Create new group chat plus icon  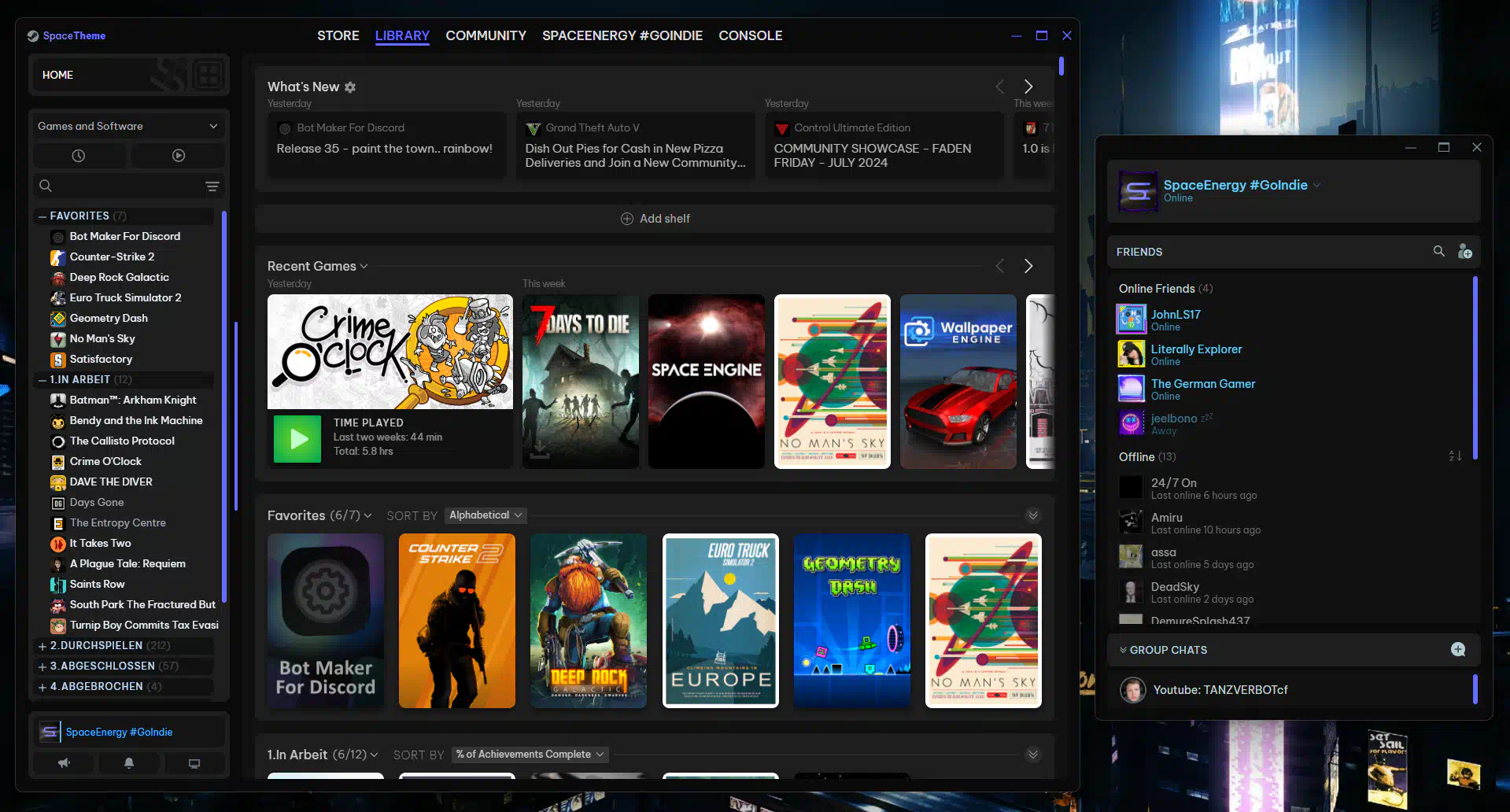click(1458, 649)
